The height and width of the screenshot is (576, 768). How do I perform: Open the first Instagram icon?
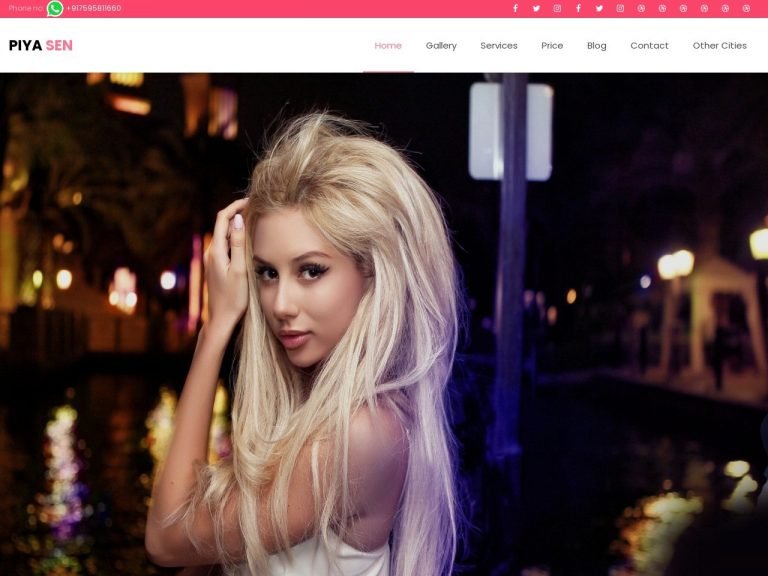click(557, 8)
